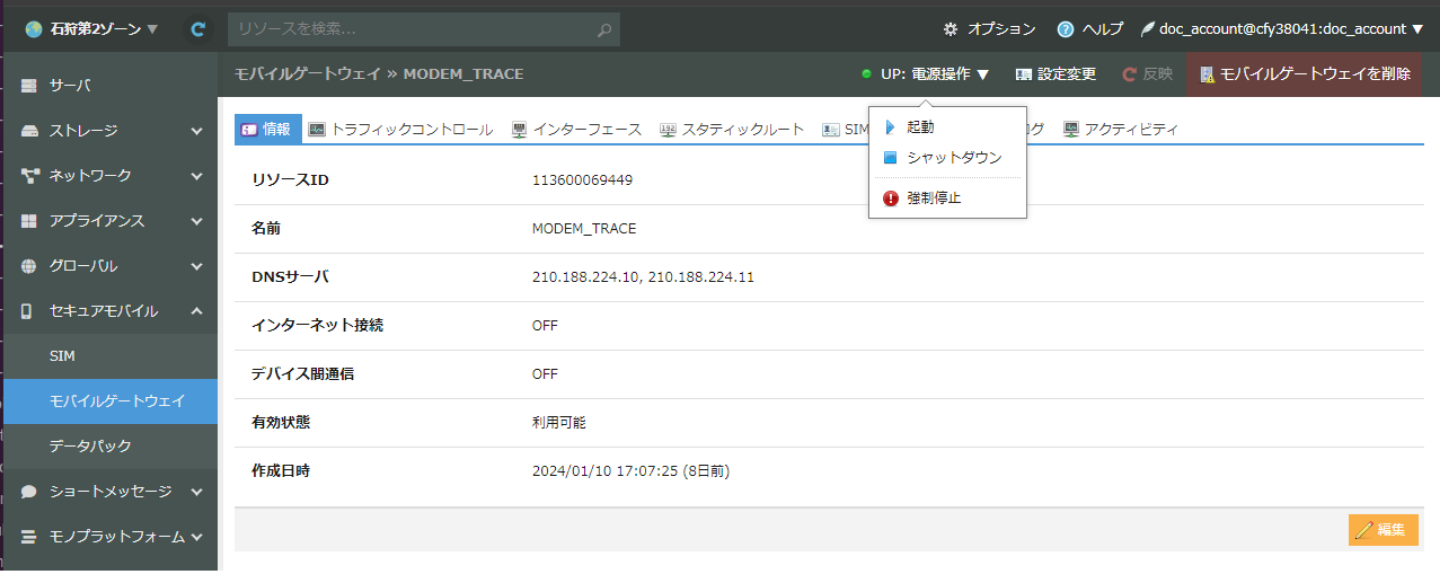Click the refresh icon next to zone selector
This screenshot has height=571, width=1440.
198,29
